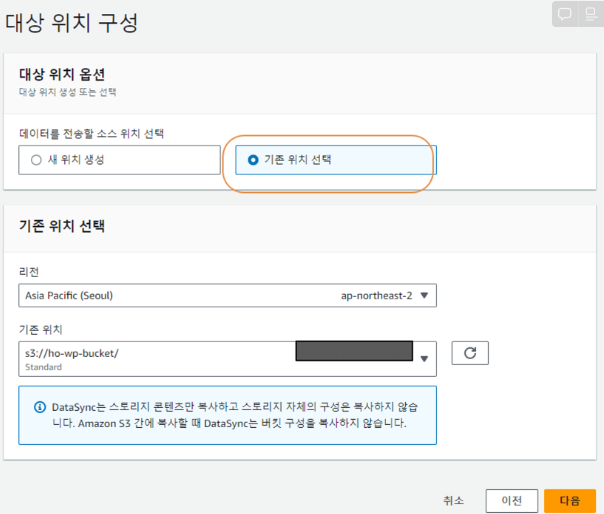The image size is (604, 514).
Task: Click the panel layout icon at top right
Action: 591,14
